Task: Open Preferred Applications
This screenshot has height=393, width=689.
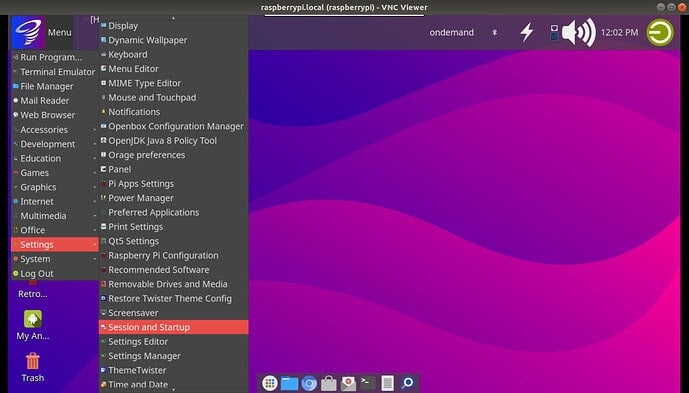Action: pyautogui.click(x=174, y=212)
